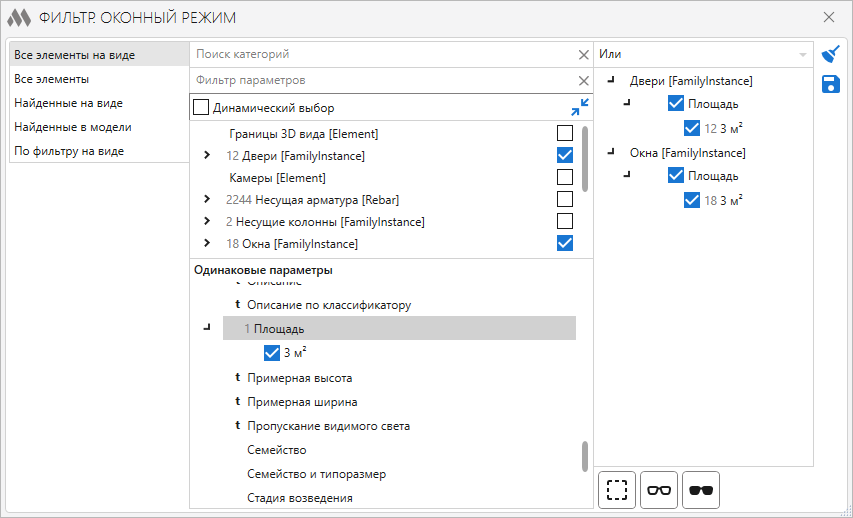The image size is (853, 518).
Task: Expand the 2 Несущие колонны row
Action: point(206,221)
